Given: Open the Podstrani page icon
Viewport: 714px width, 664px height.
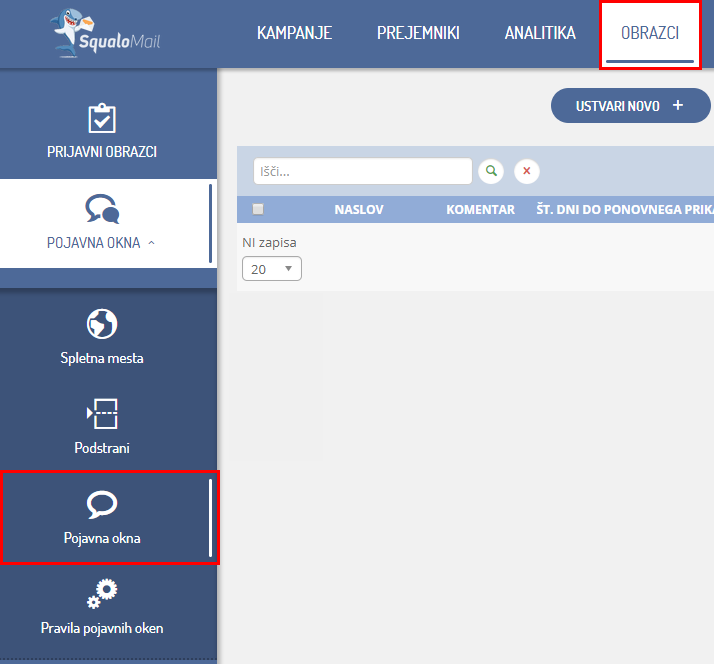Looking at the screenshot, I should click(102, 412).
